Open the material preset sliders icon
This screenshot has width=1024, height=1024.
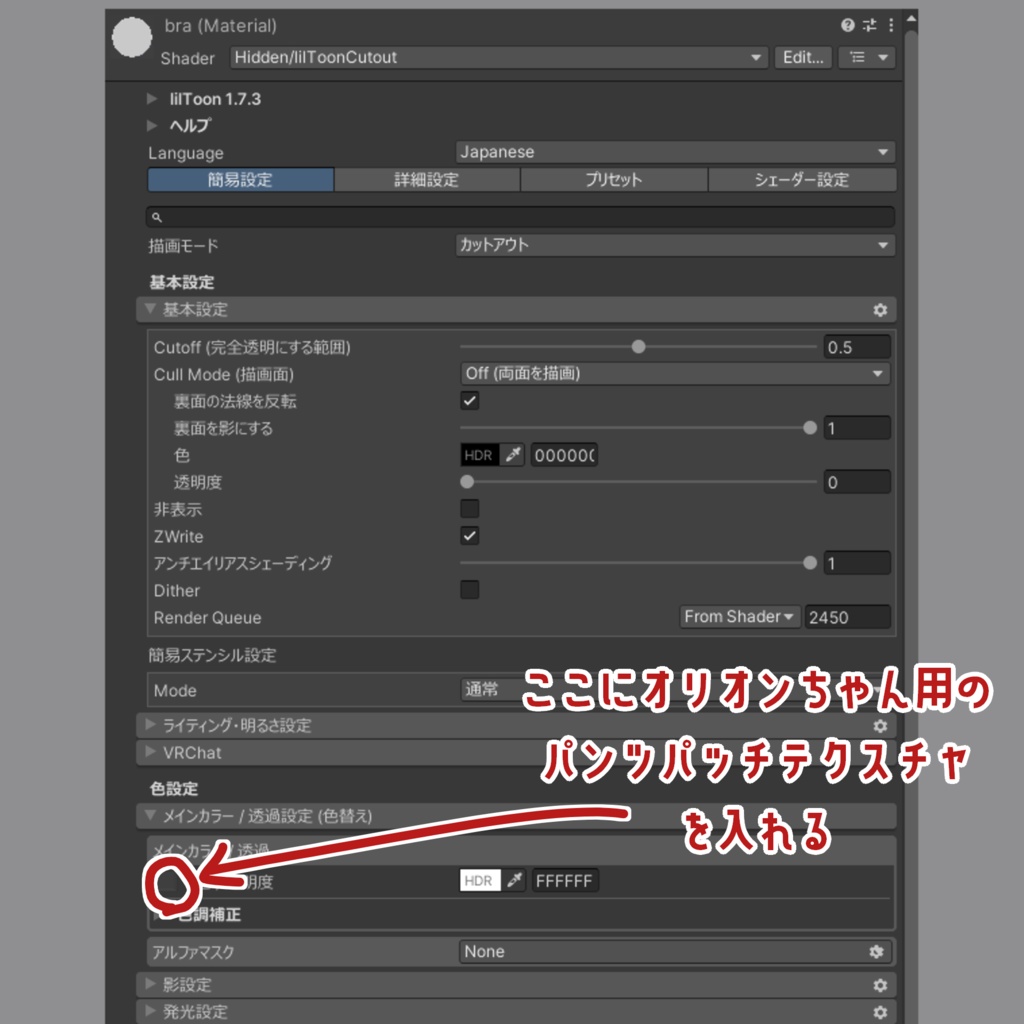coord(869,25)
